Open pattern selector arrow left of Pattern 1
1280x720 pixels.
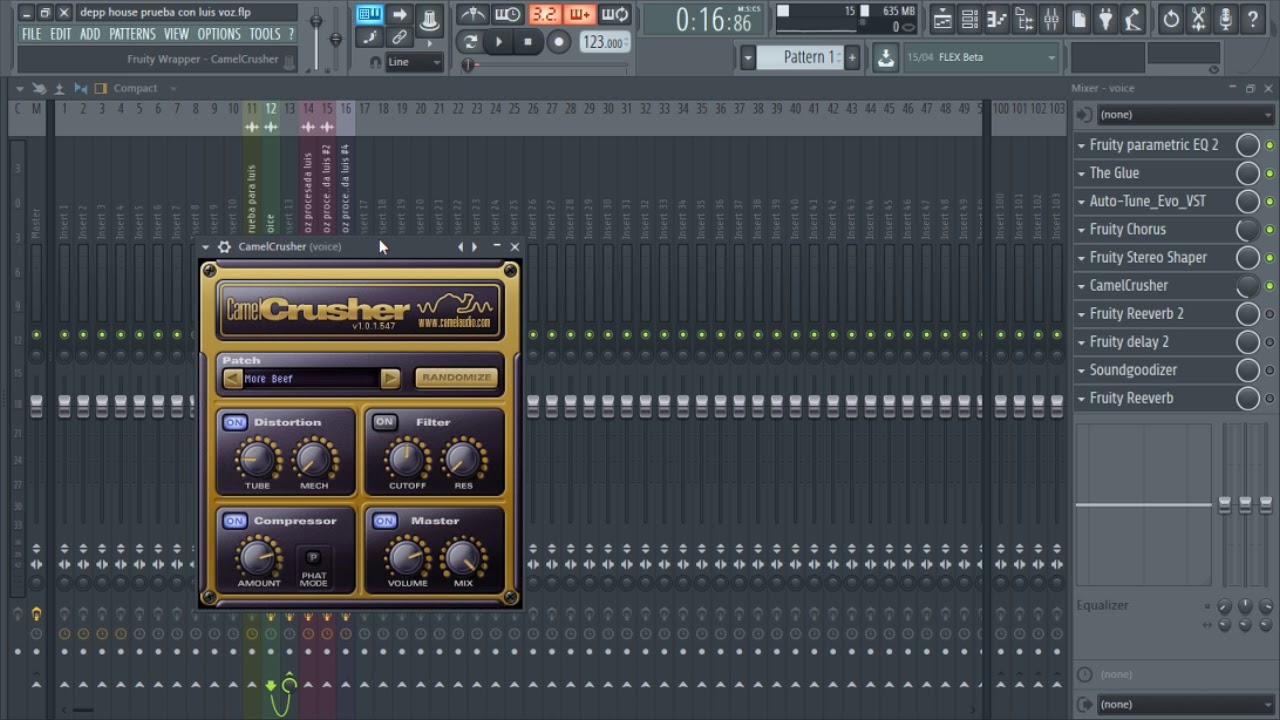click(747, 58)
